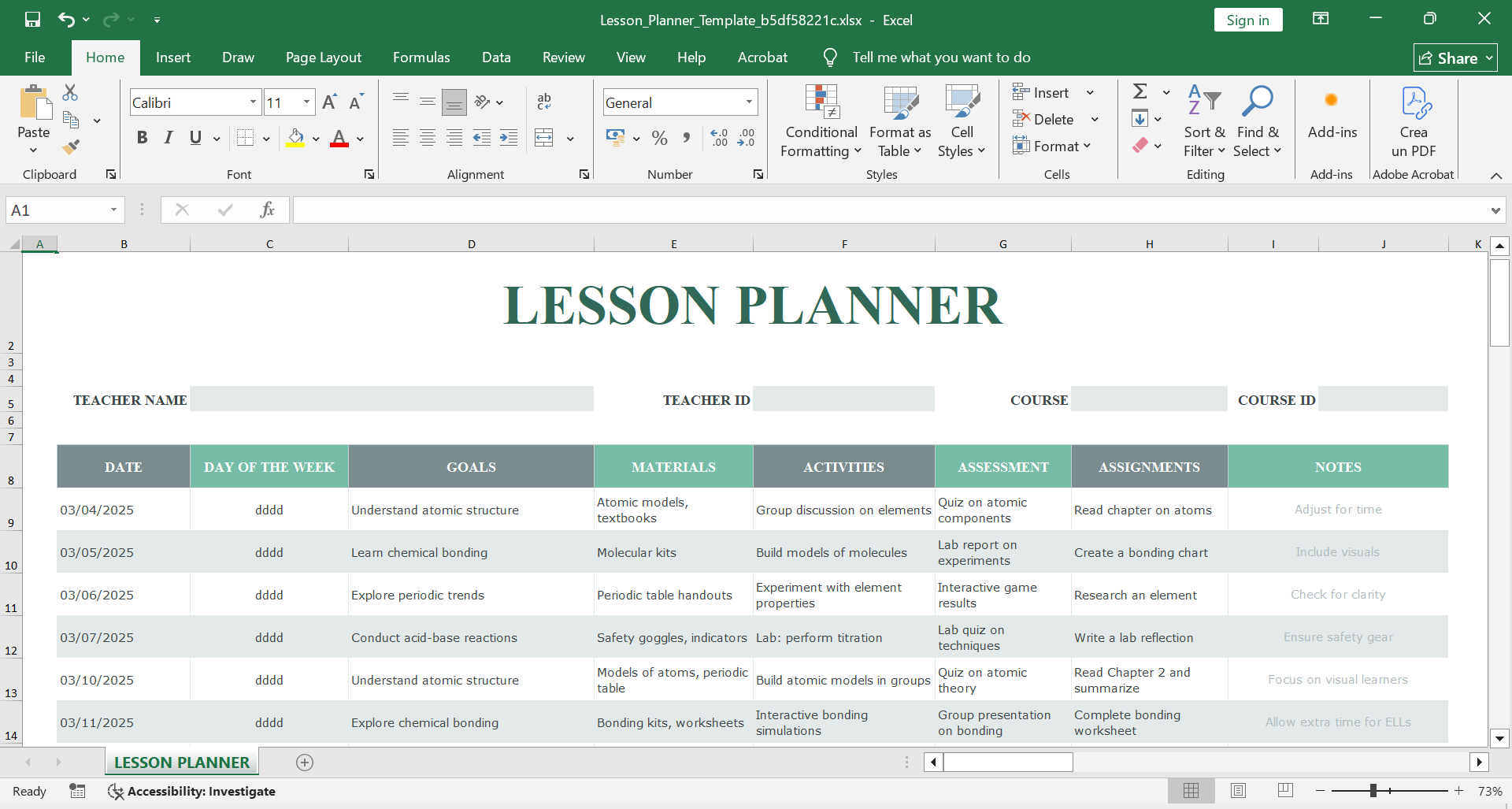Open the File tab
1512x809 pixels.
[35, 58]
